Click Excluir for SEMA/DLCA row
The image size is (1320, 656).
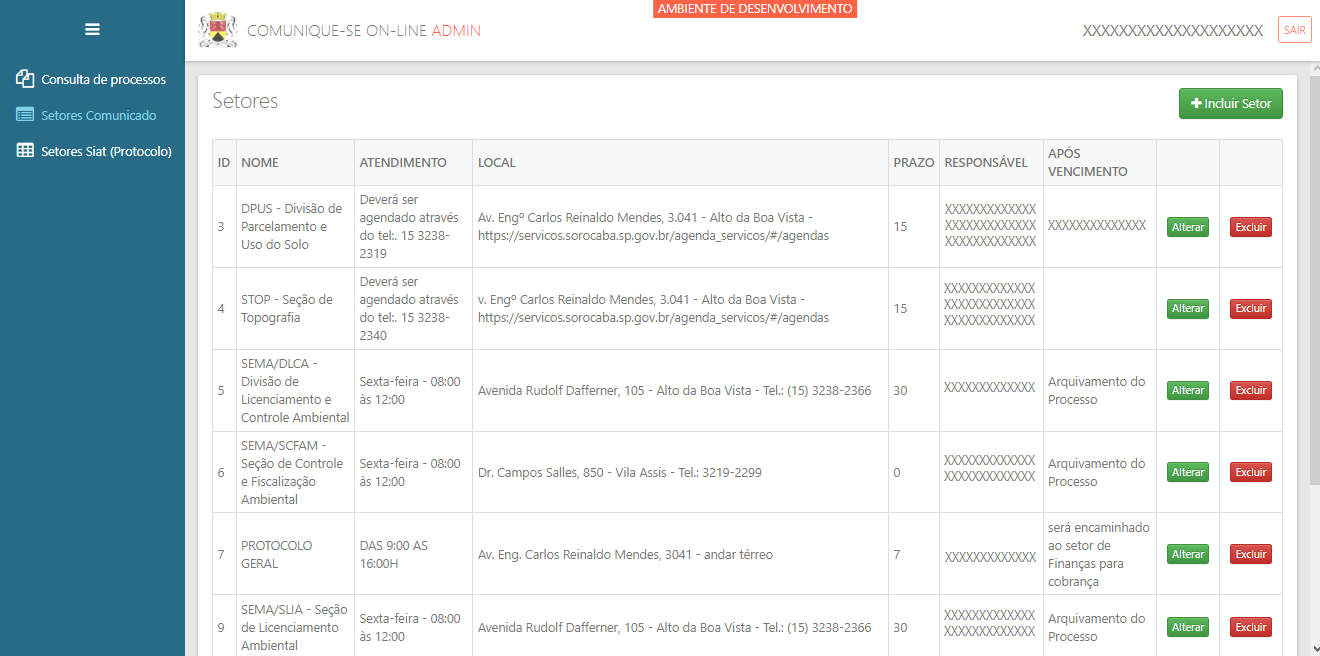tap(1251, 390)
